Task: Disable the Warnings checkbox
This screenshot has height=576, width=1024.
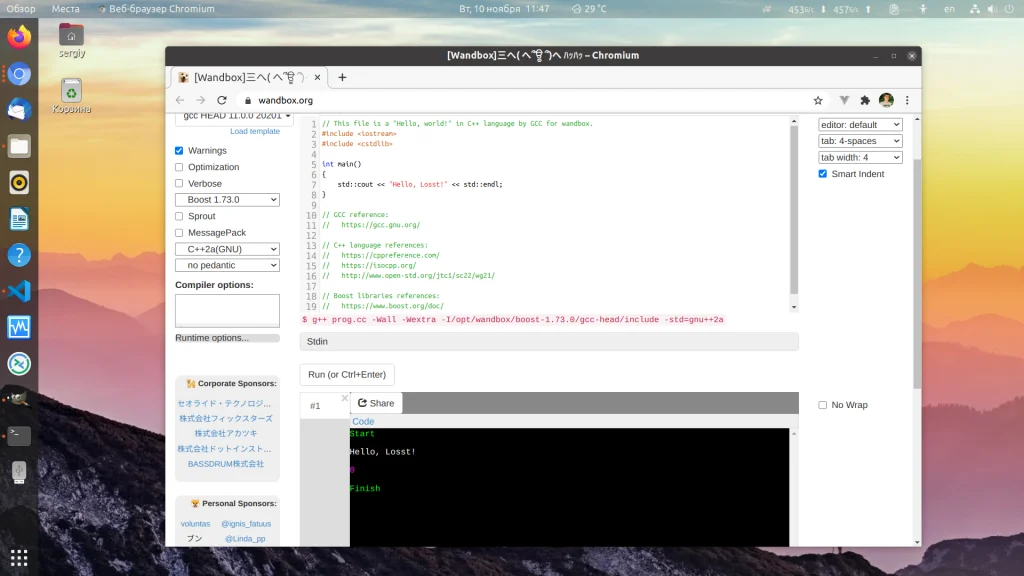Action: 180,151
